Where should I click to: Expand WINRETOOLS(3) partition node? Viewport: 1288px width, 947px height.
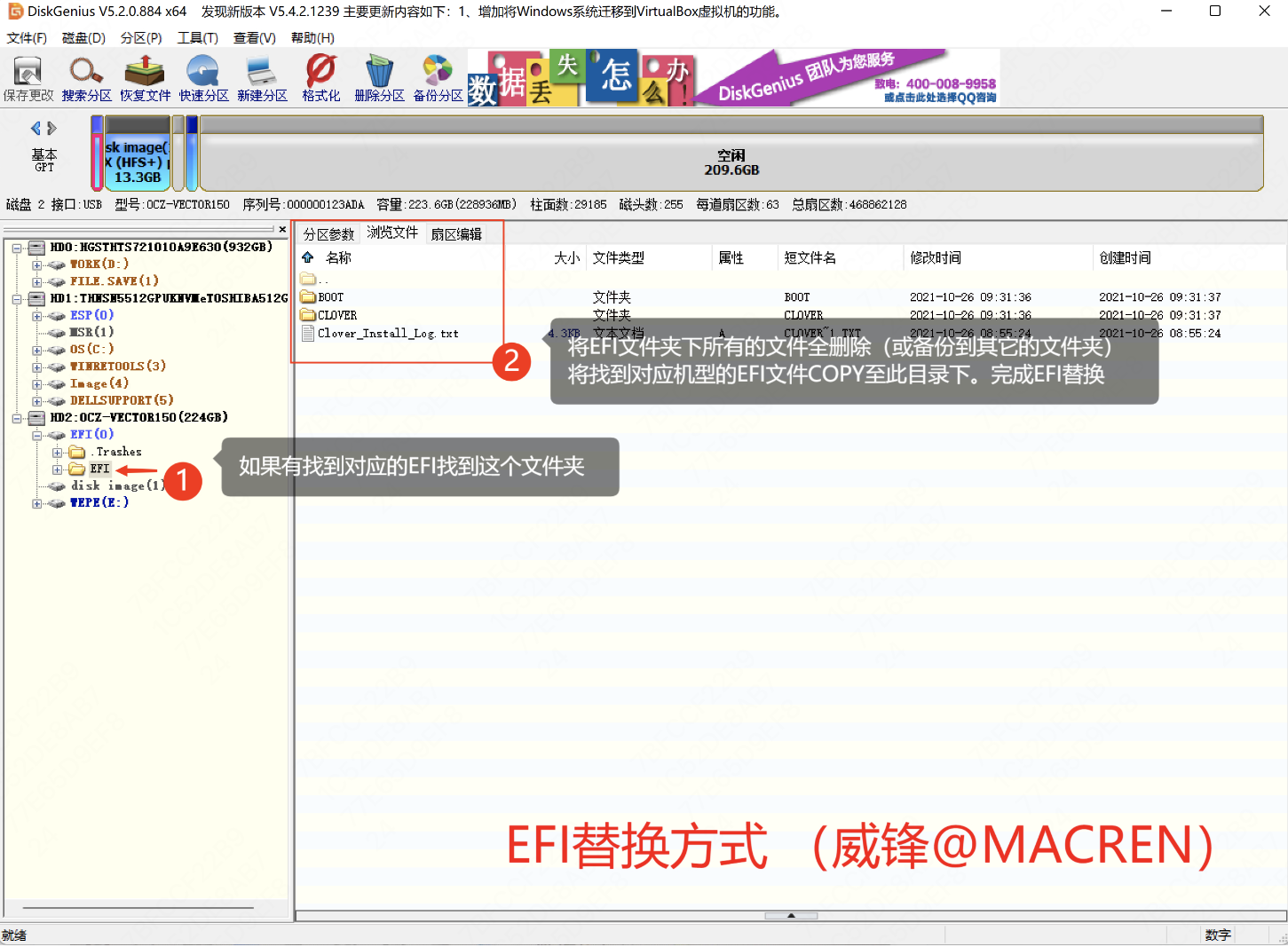[x=36, y=367]
